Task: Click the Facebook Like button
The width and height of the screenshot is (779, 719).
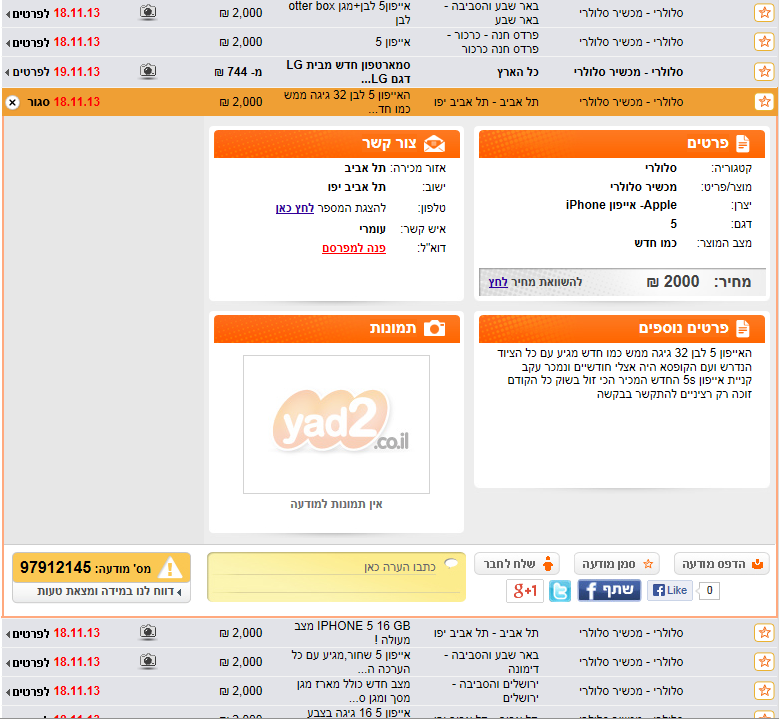Action: pos(670,590)
